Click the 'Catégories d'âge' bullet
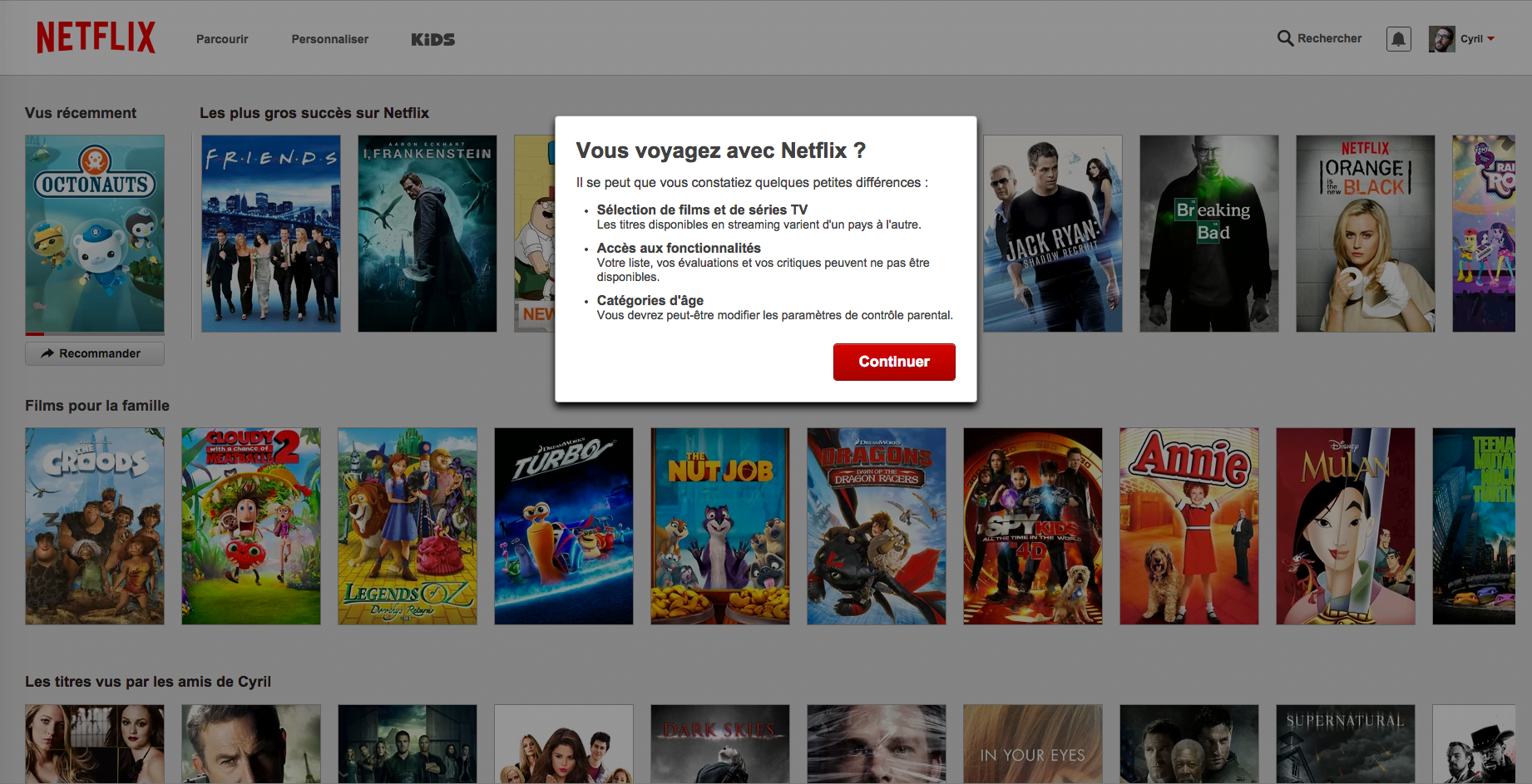 point(650,300)
